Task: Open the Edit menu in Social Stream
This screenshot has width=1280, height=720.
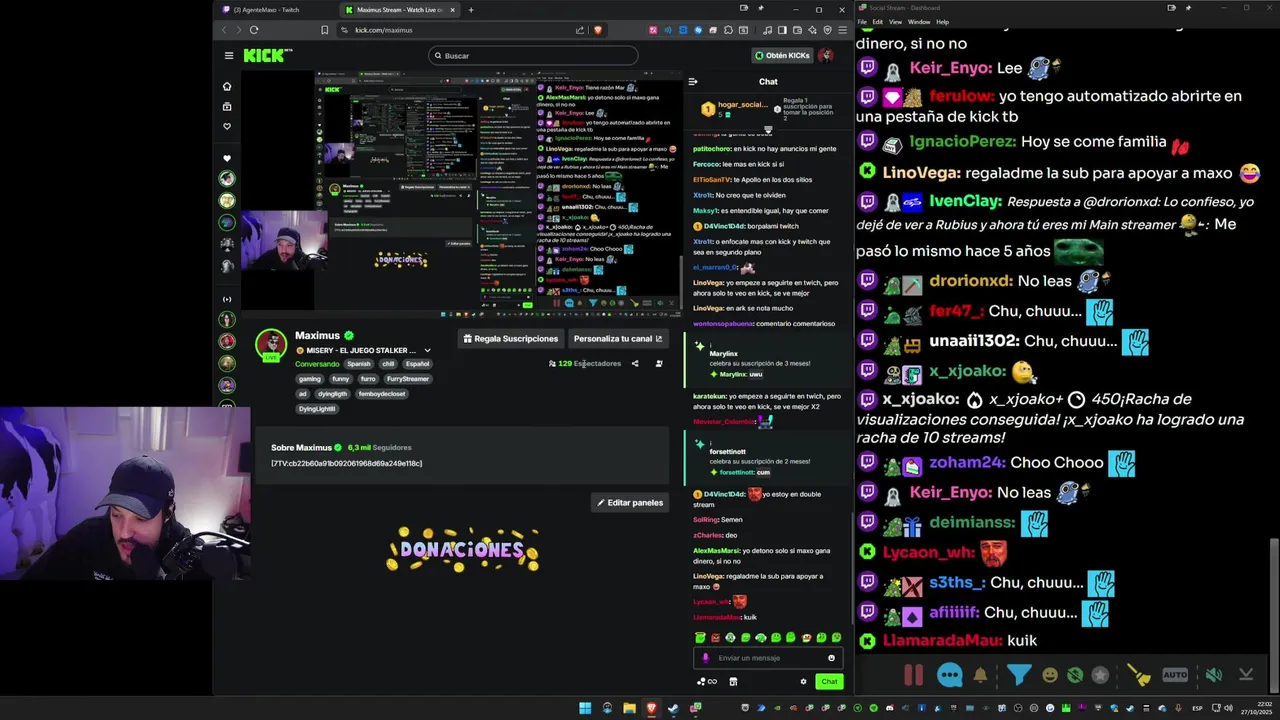Action: 877,22
